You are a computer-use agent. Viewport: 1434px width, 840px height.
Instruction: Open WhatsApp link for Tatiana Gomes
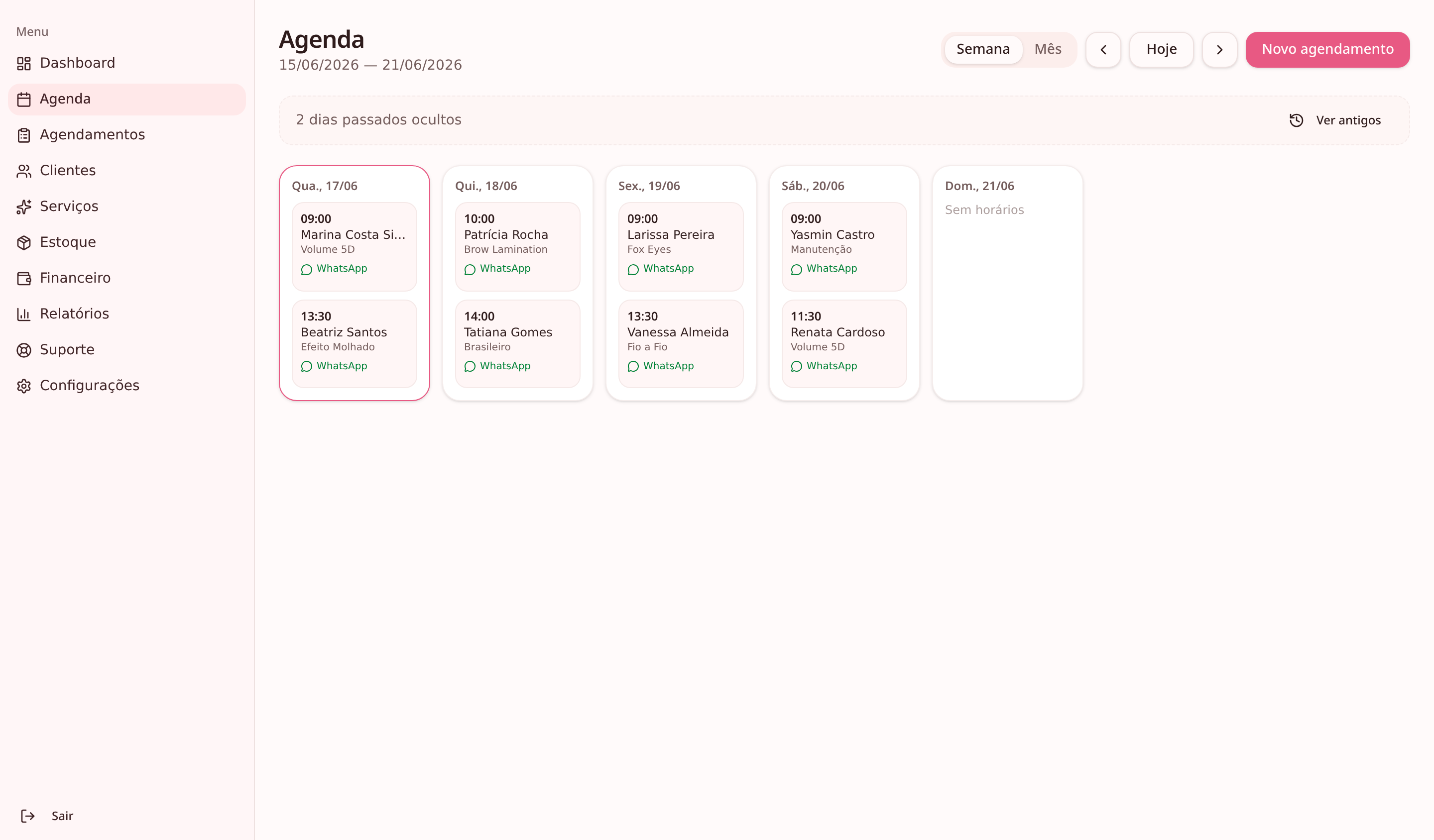497,366
